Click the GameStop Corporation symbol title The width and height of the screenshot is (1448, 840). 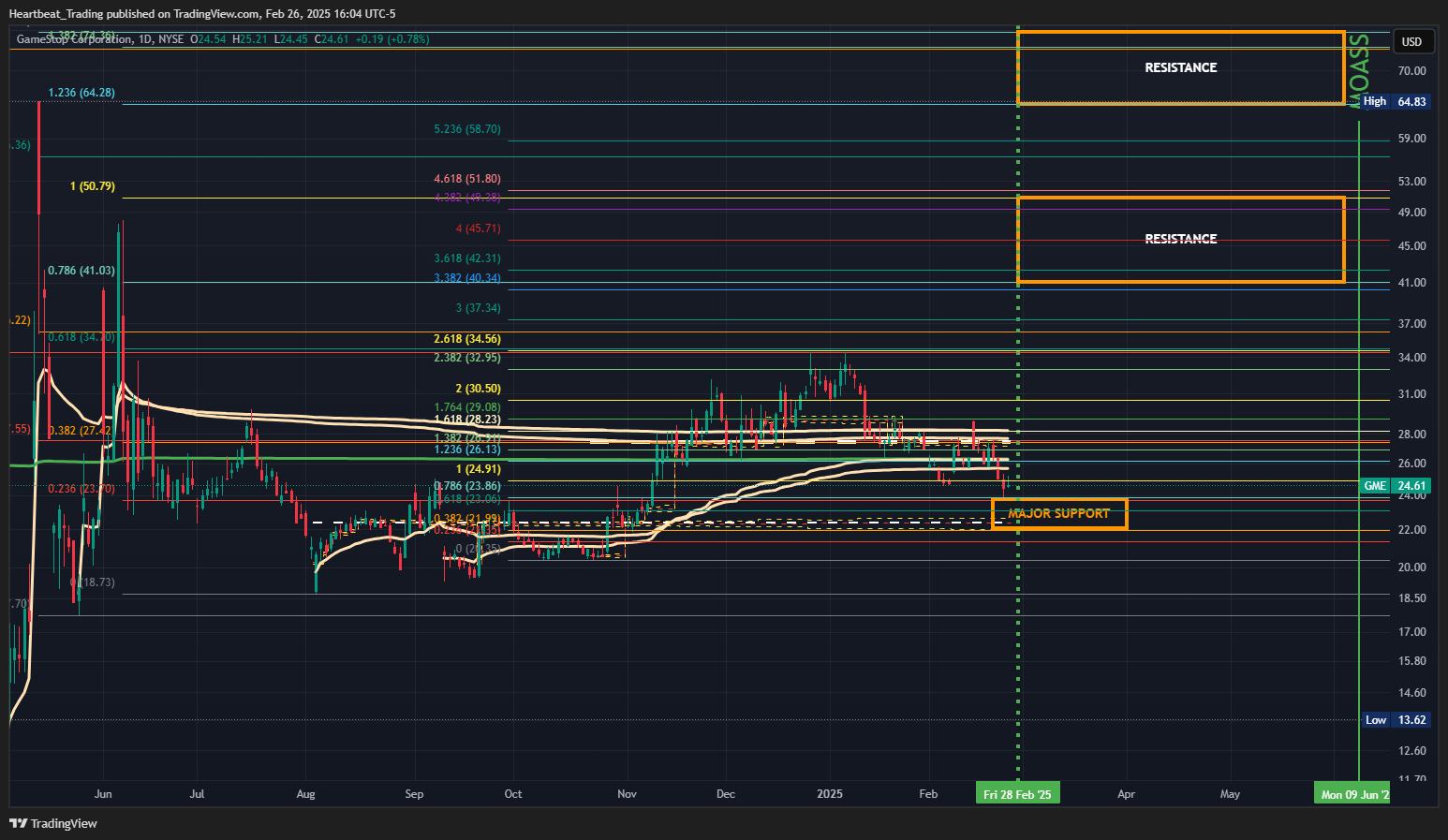click(x=74, y=39)
